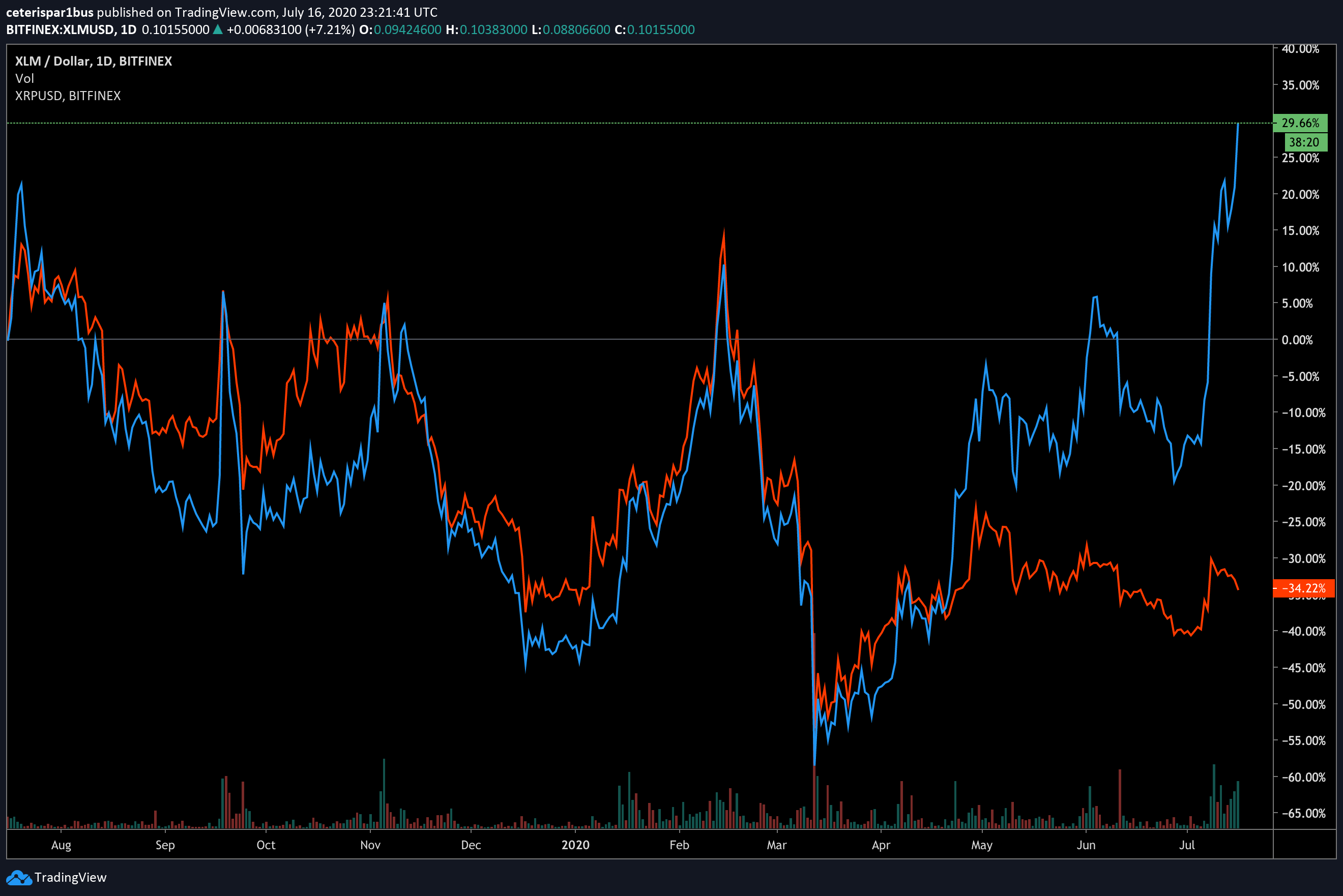Click the 40.00% label on price scale
Screen dimensions: 1343x896
[1300, 49]
